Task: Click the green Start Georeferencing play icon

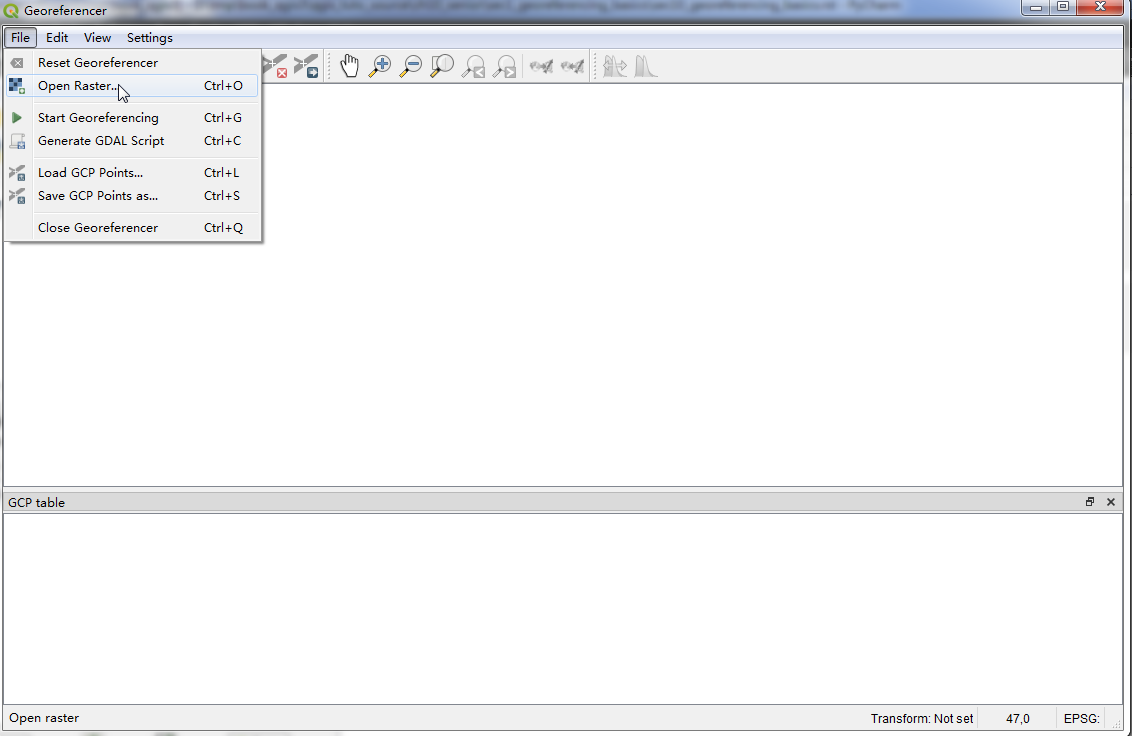Action: (17, 118)
